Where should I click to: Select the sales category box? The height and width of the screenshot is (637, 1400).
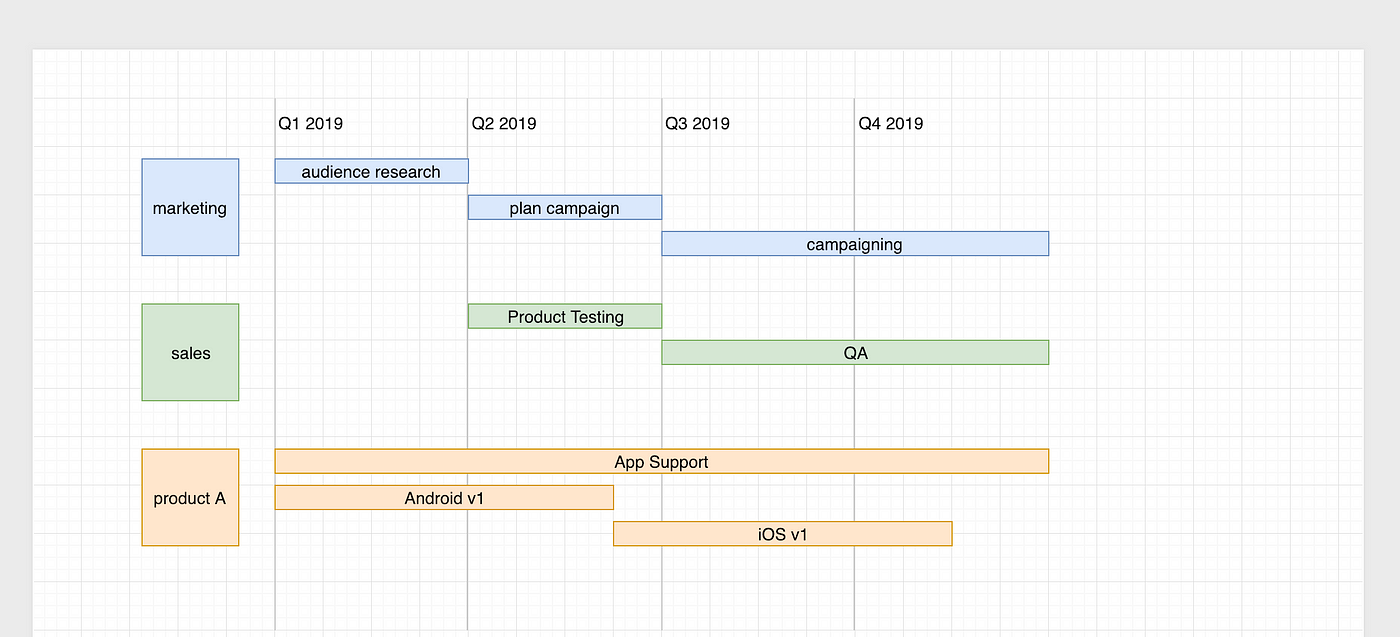point(190,352)
